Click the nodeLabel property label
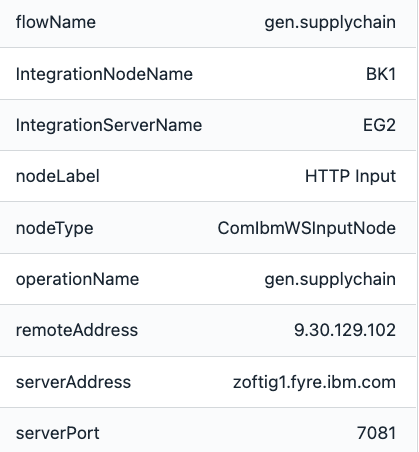The height and width of the screenshot is (452, 419). click(x=58, y=176)
